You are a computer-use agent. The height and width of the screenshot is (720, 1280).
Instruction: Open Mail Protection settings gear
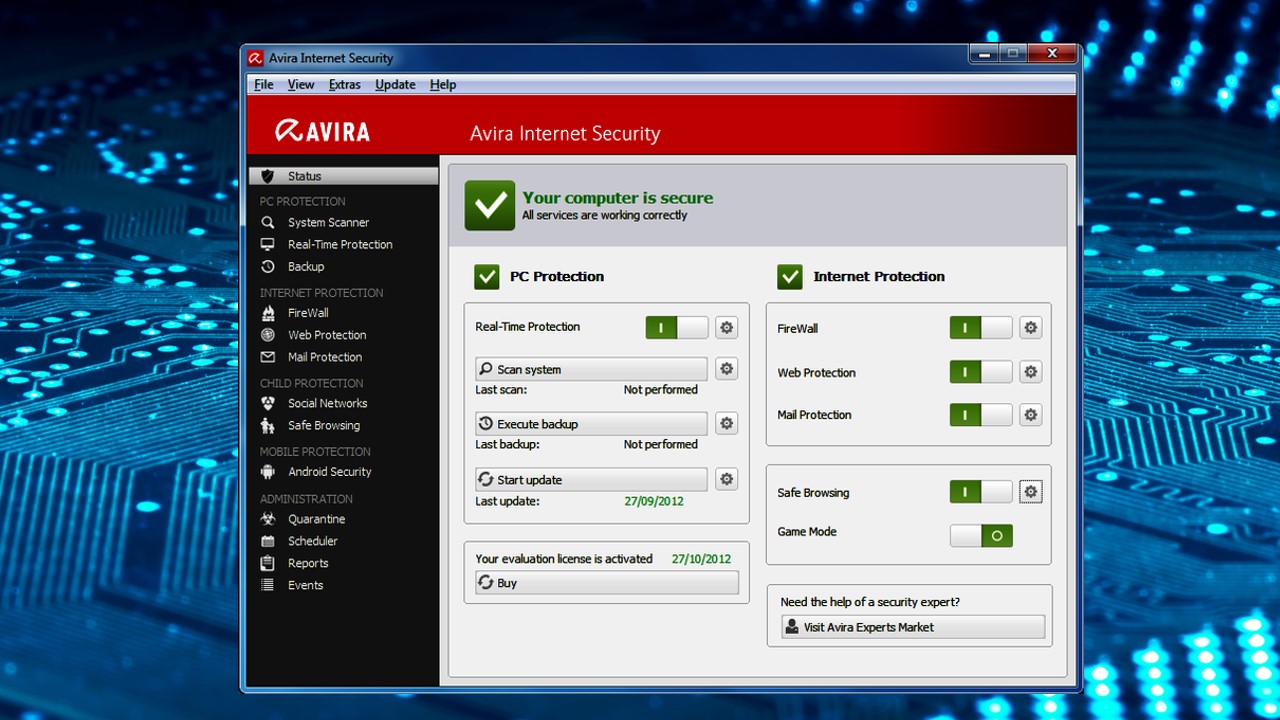[1031, 414]
